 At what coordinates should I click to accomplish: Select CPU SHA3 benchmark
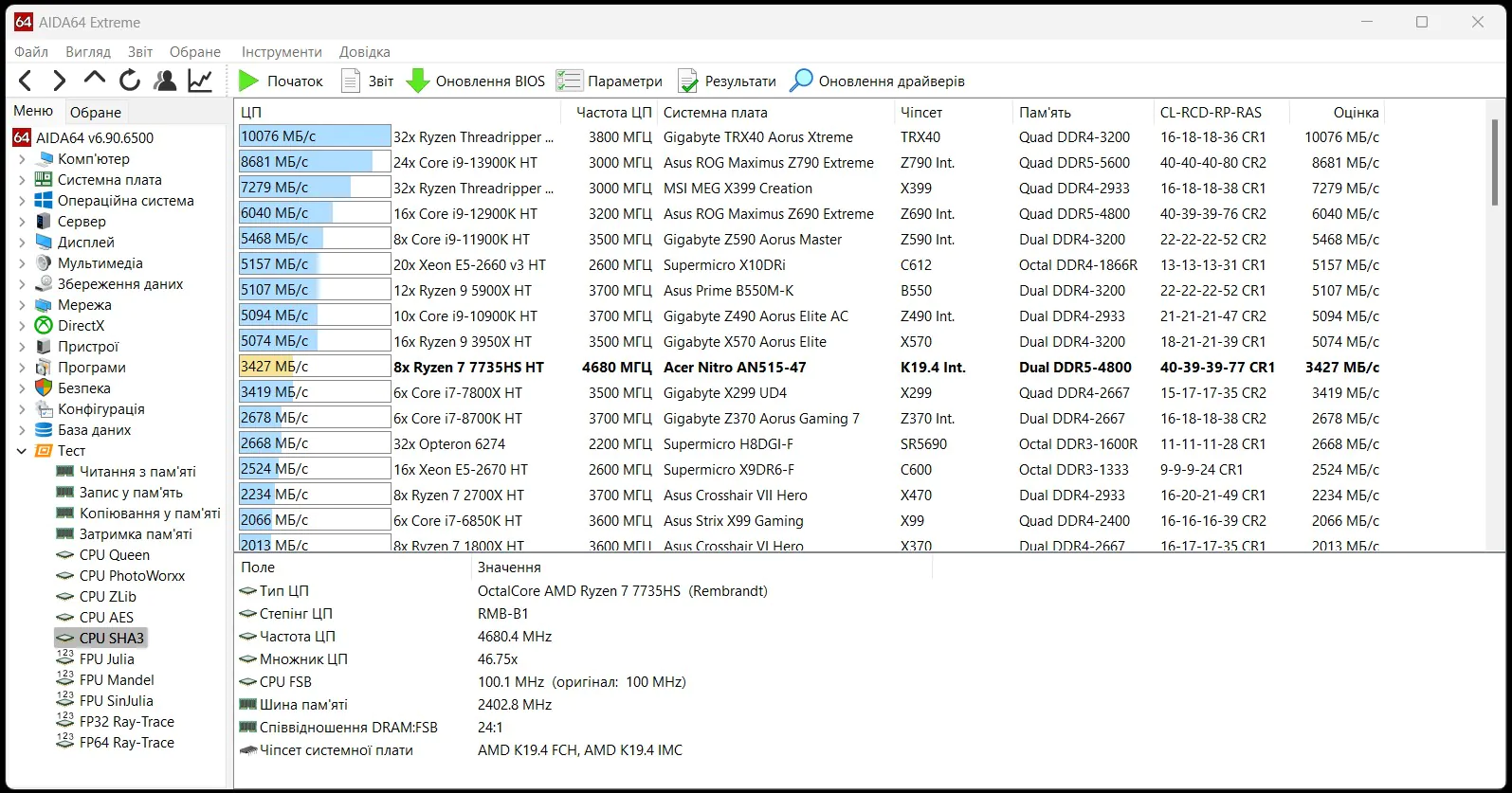100,639
